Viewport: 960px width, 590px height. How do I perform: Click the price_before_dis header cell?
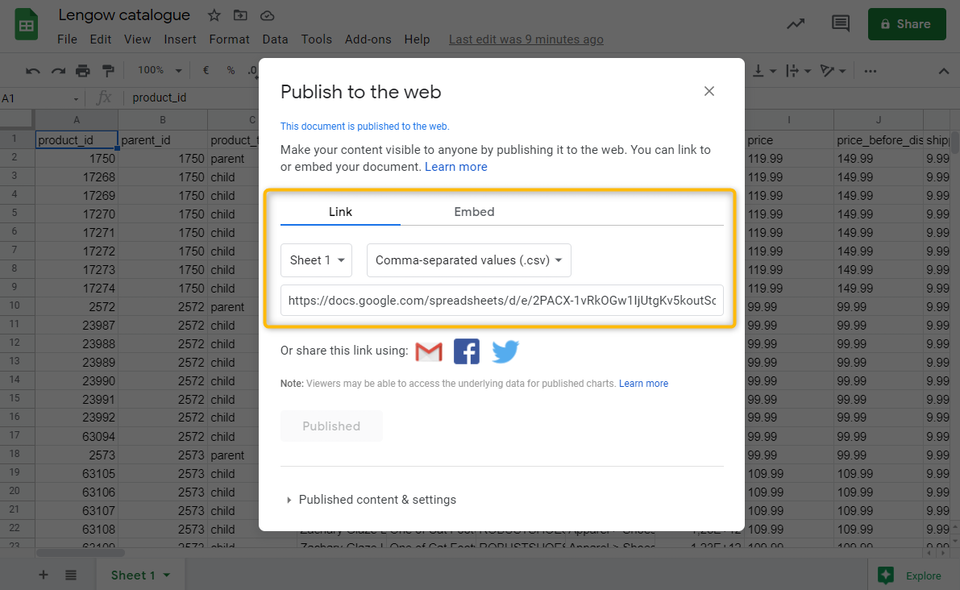click(x=879, y=140)
